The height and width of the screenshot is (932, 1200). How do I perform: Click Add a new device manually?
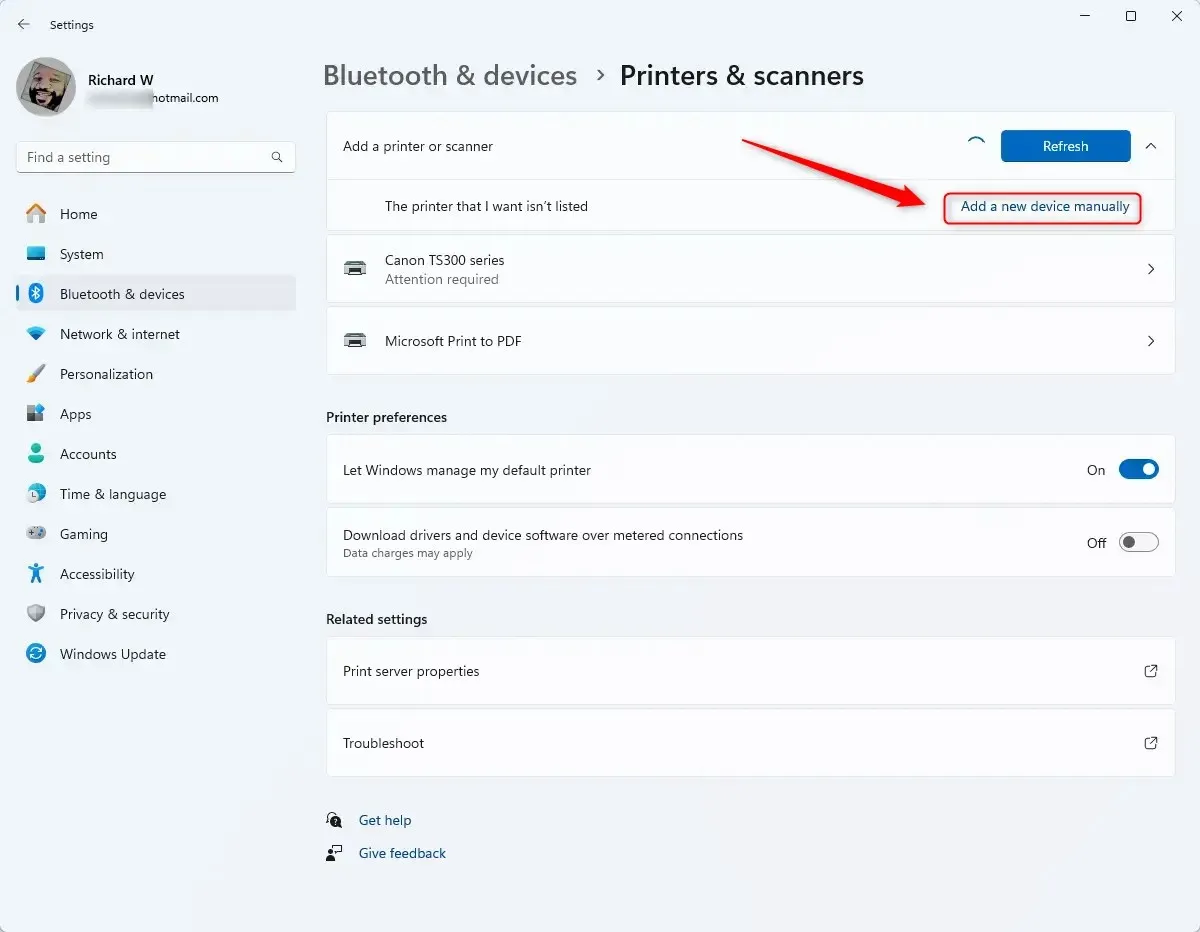click(x=1044, y=207)
